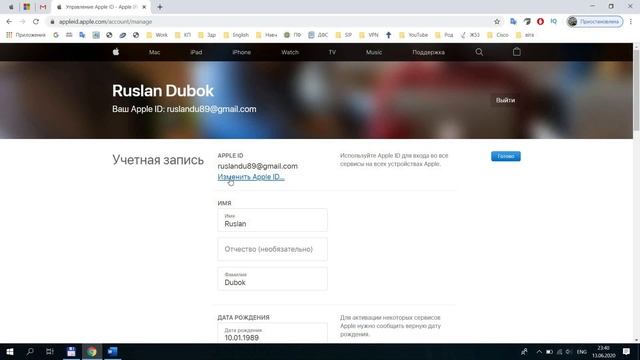Click the address bar URL
Image resolution: width=640 pixels, height=360 pixels.
[x=105, y=22]
